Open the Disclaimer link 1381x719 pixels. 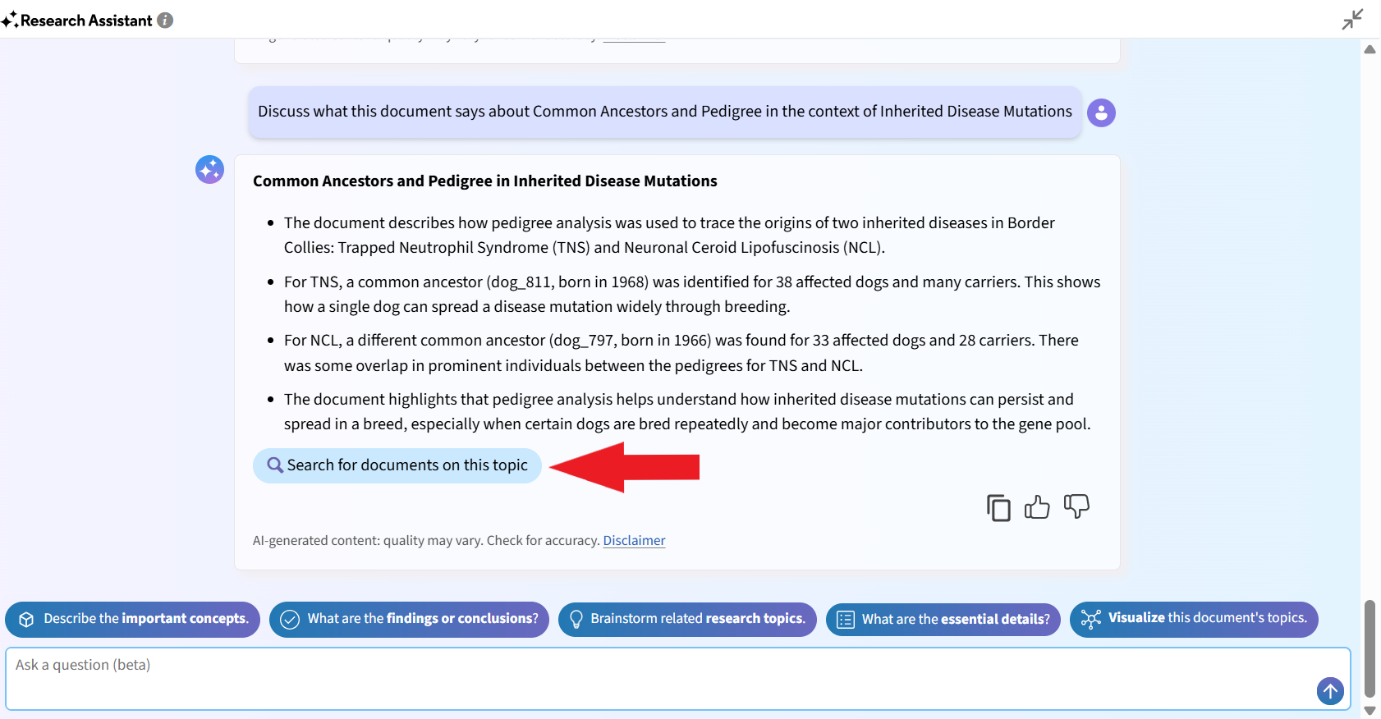tap(634, 541)
